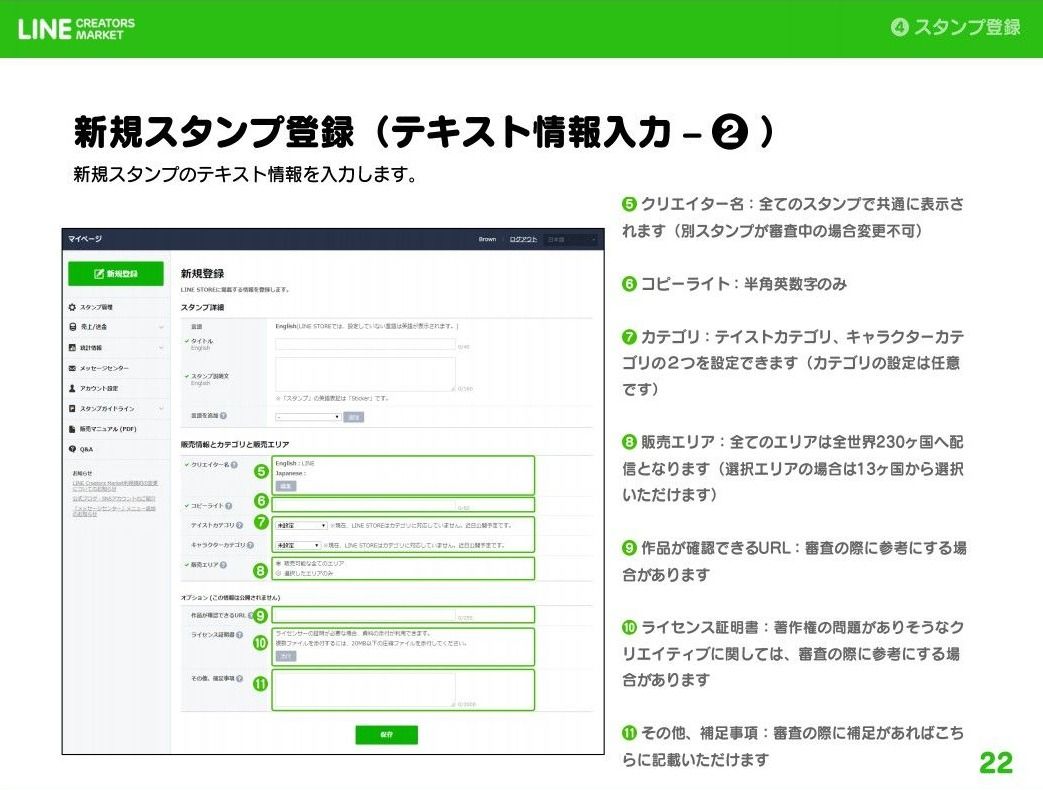Click the help icon next to ライセンス証明書
The image size is (1043, 790).
pos(239,635)
